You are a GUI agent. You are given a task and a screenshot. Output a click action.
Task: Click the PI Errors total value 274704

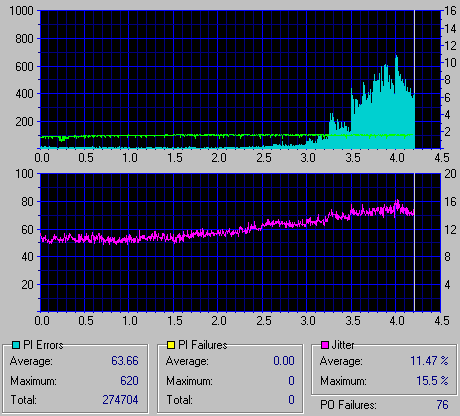tap(120, 400)
